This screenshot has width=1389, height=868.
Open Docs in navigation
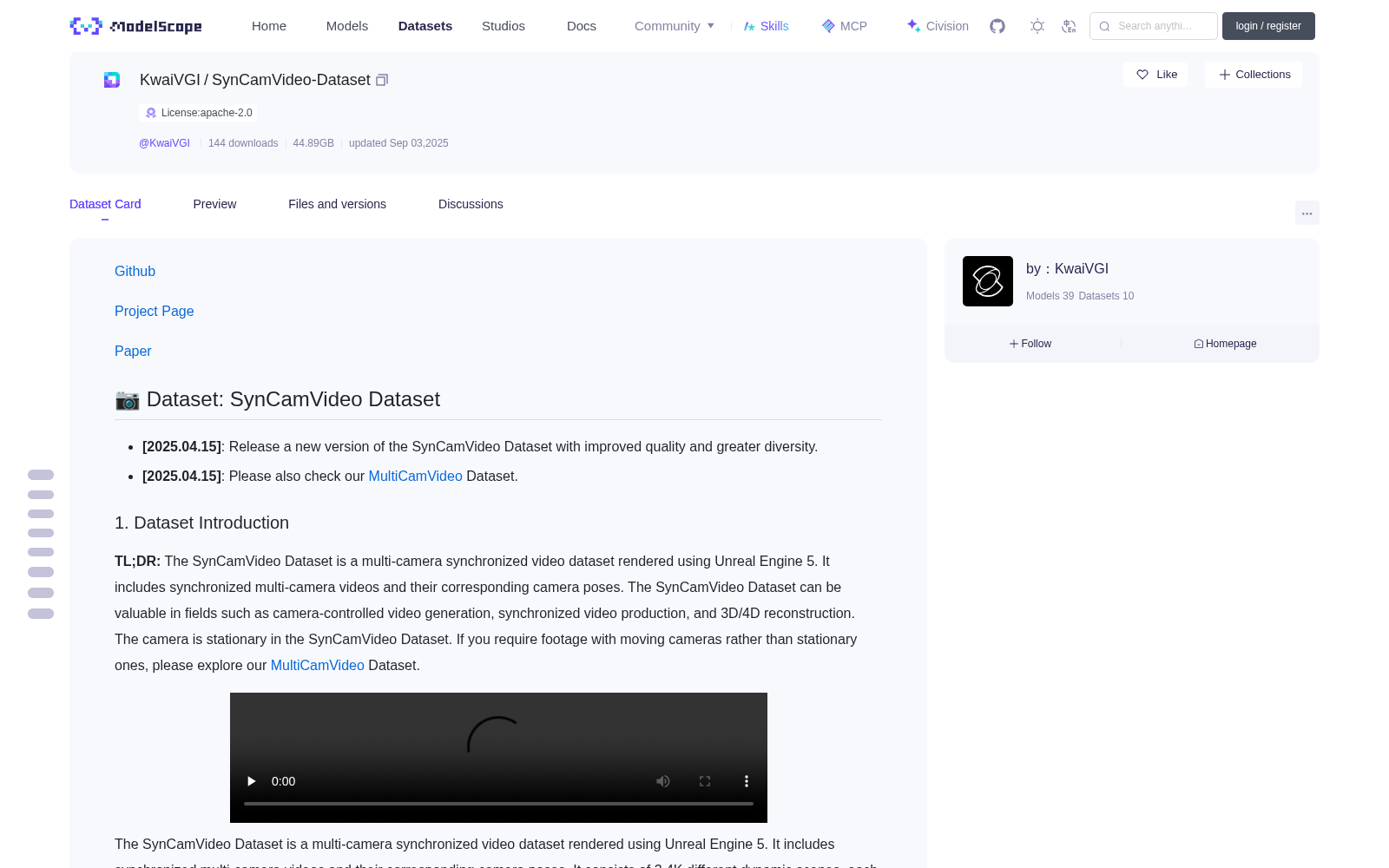pos(582,26)
